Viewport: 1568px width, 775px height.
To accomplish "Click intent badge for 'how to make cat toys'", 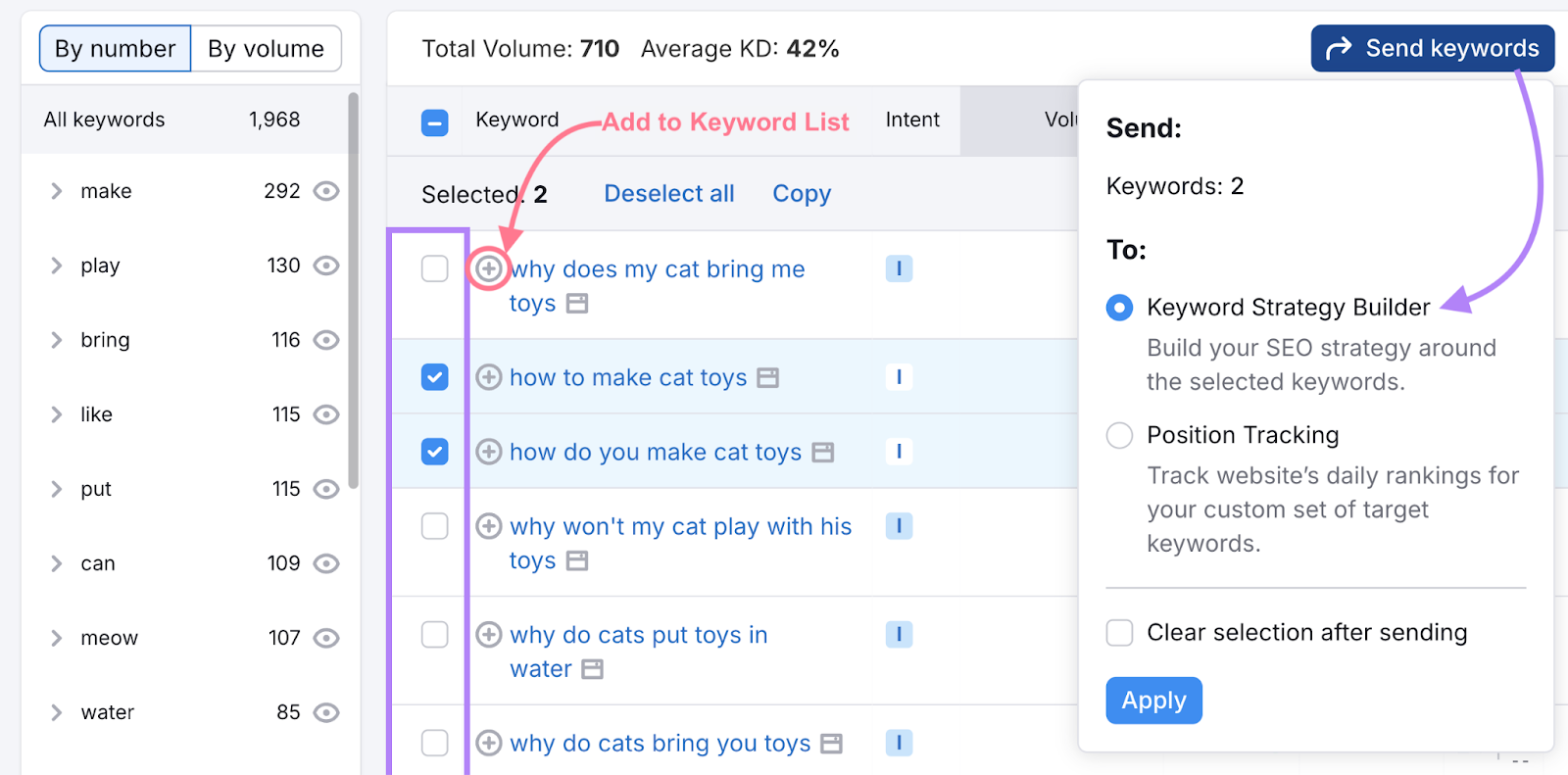I will pos(899,376).
